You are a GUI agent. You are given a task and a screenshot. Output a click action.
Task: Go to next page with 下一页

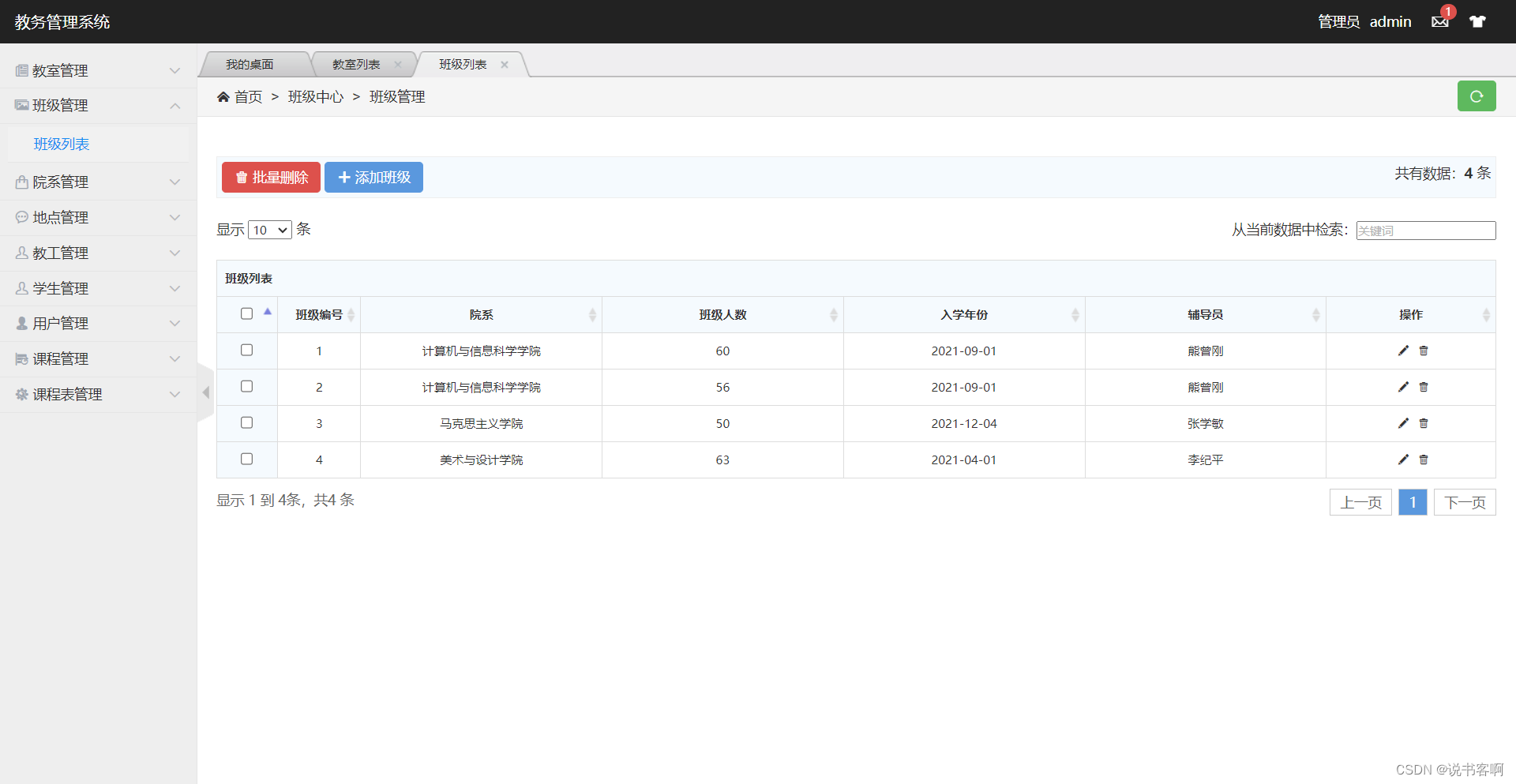coord(1465,502)
